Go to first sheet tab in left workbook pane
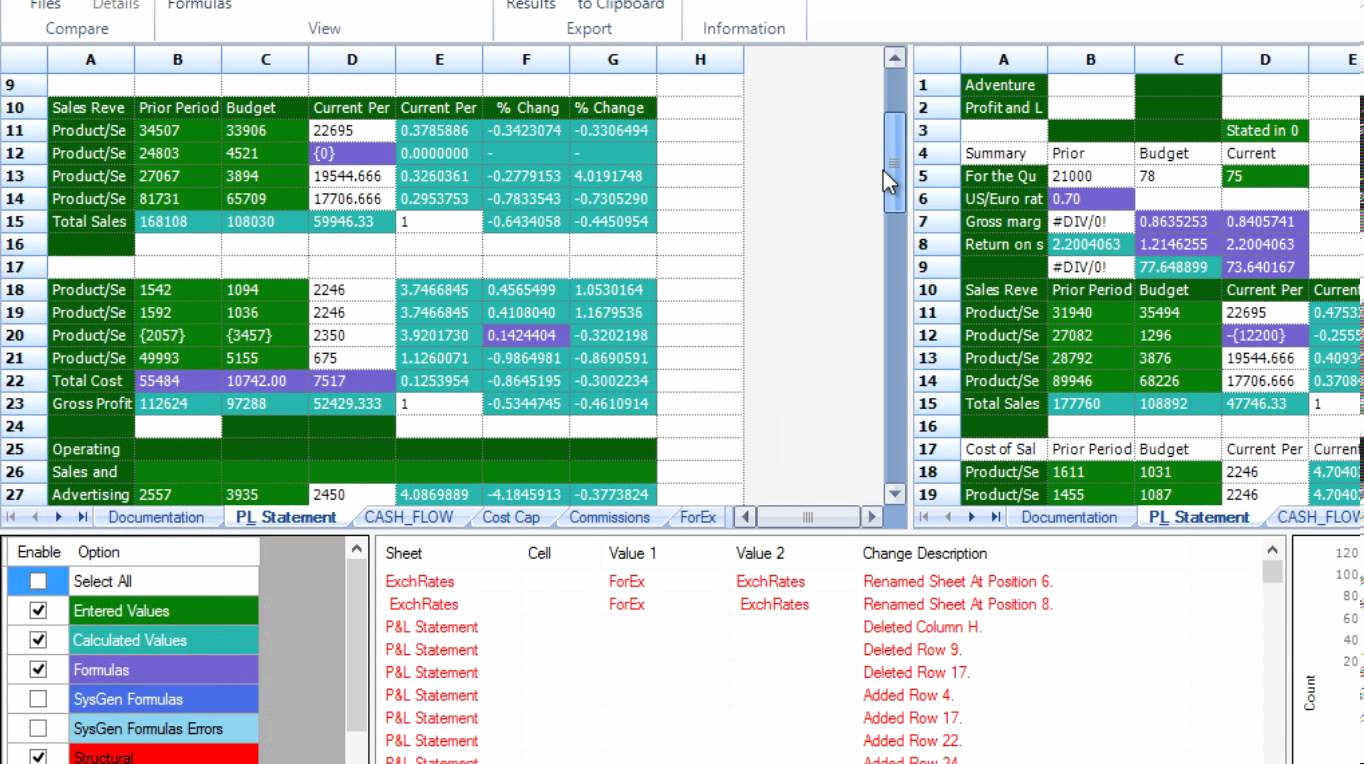The height and width of the screenshot is (764, 1364). pyautogui.click(x=13, y=517)
